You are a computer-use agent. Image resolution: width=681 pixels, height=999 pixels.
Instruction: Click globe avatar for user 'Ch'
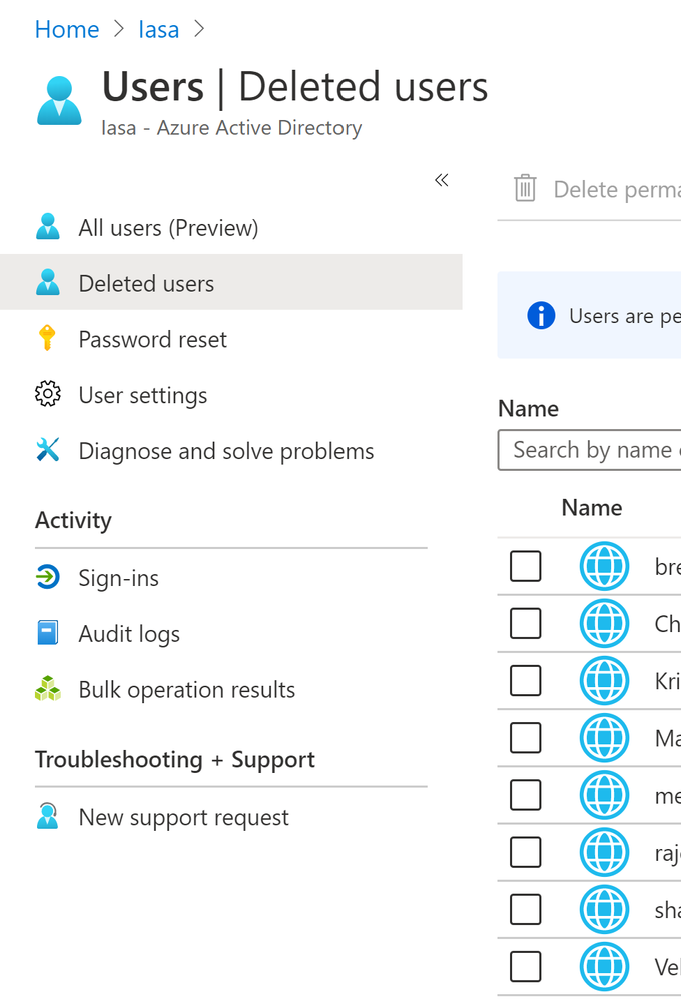pyautogui.click(x=605, y=623)
